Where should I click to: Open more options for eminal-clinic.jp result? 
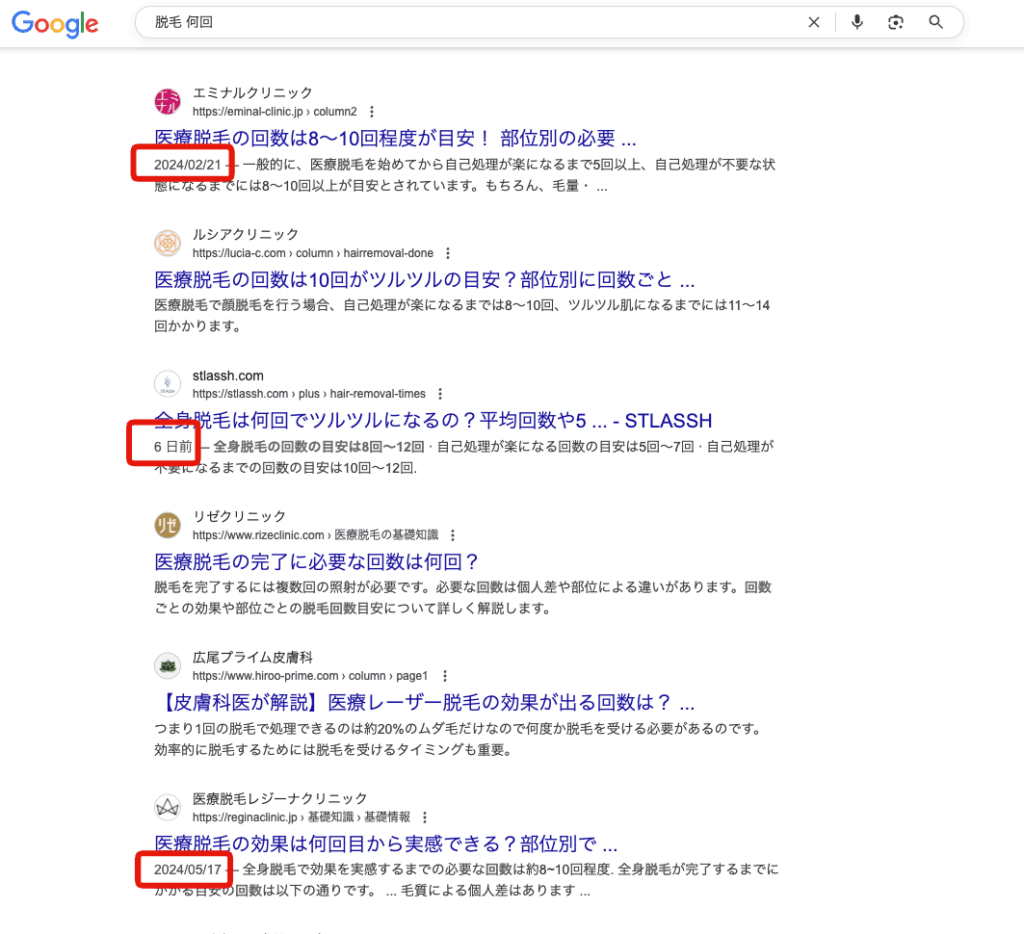[x=372, y=112]
